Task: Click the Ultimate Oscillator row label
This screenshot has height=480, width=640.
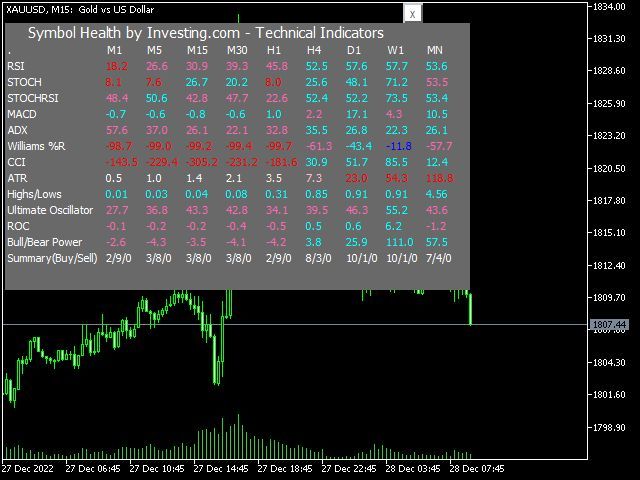Action: pyautogui.click(x=49, y=210)
